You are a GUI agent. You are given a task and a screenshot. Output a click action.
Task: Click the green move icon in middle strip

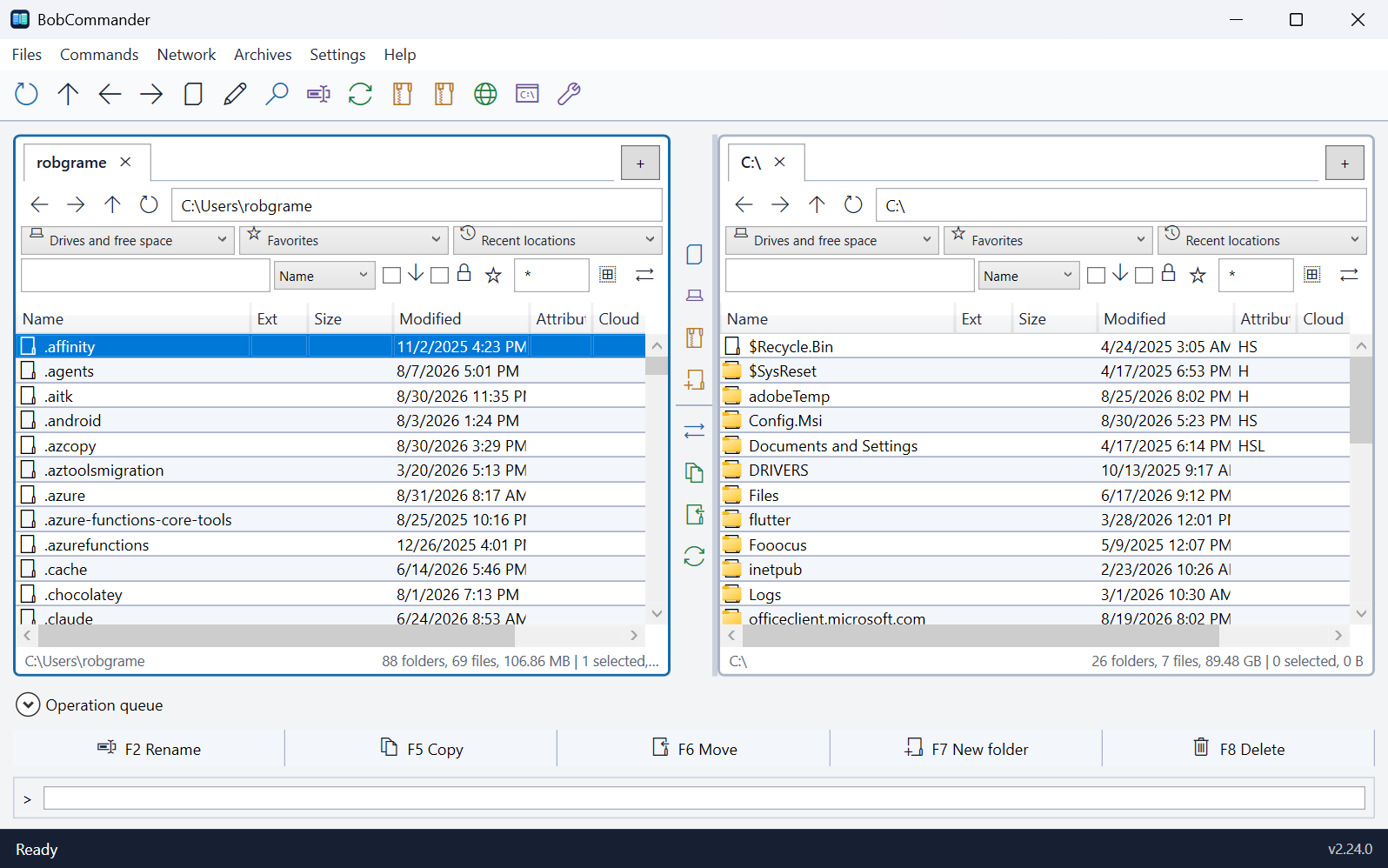tap(694, 514)
